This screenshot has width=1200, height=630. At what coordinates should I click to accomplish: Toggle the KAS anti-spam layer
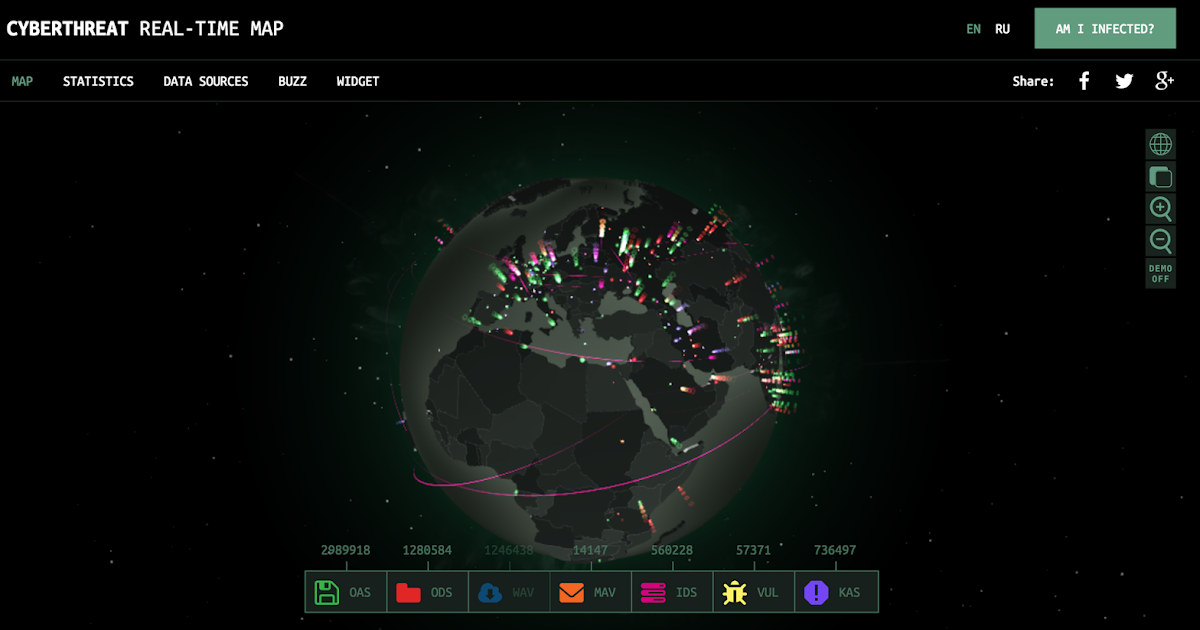pyautogui.click(x=836, y=592)
